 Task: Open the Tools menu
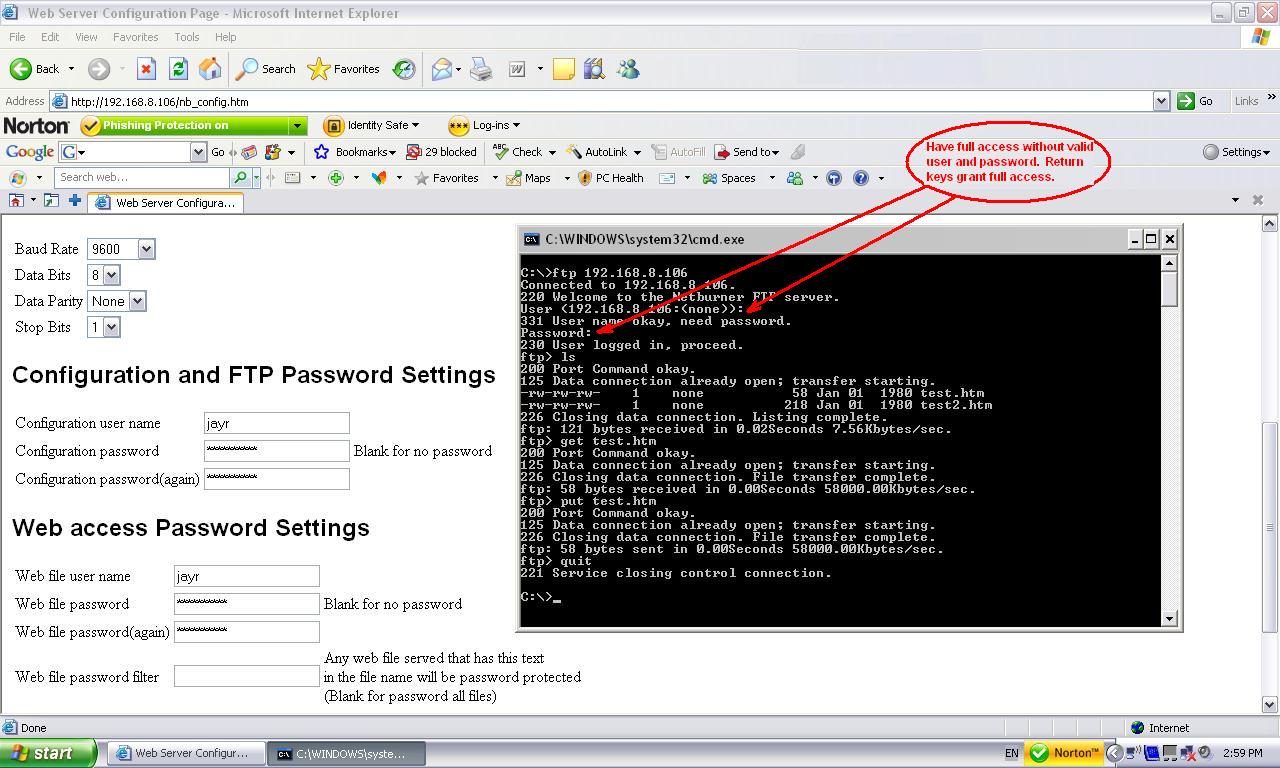point(186,37)
